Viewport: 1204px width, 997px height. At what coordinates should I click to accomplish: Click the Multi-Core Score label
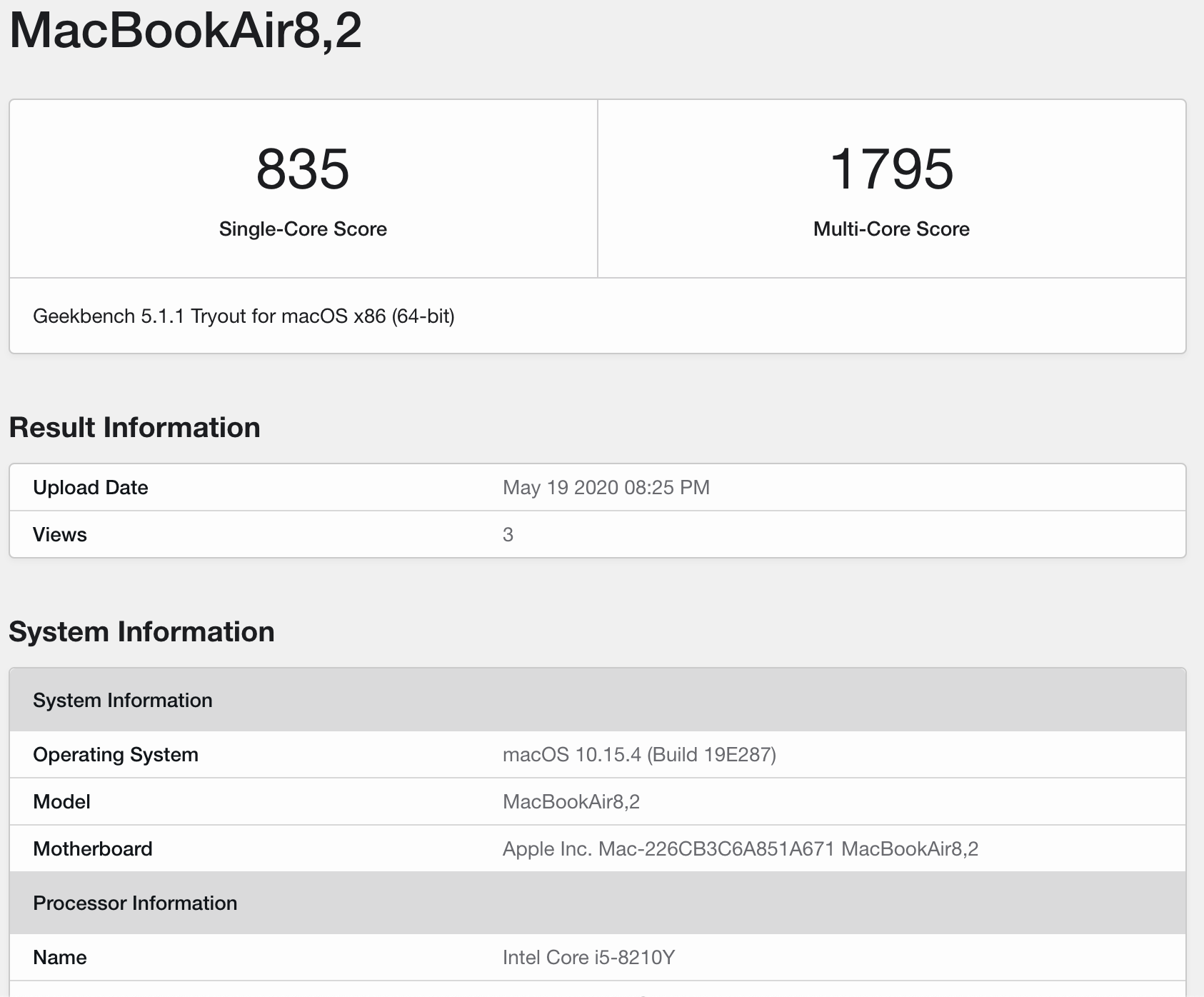(x=891, y=229)
